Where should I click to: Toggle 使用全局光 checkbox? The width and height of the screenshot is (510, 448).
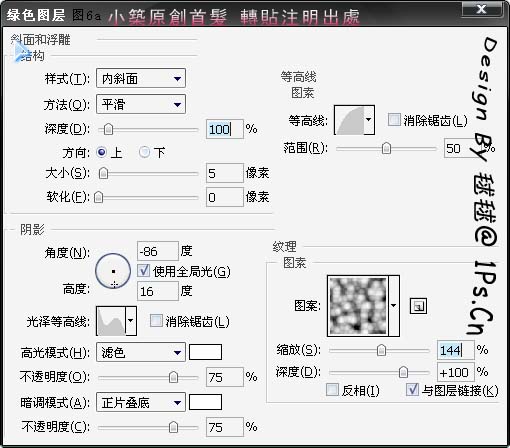(x=144, y=271)
